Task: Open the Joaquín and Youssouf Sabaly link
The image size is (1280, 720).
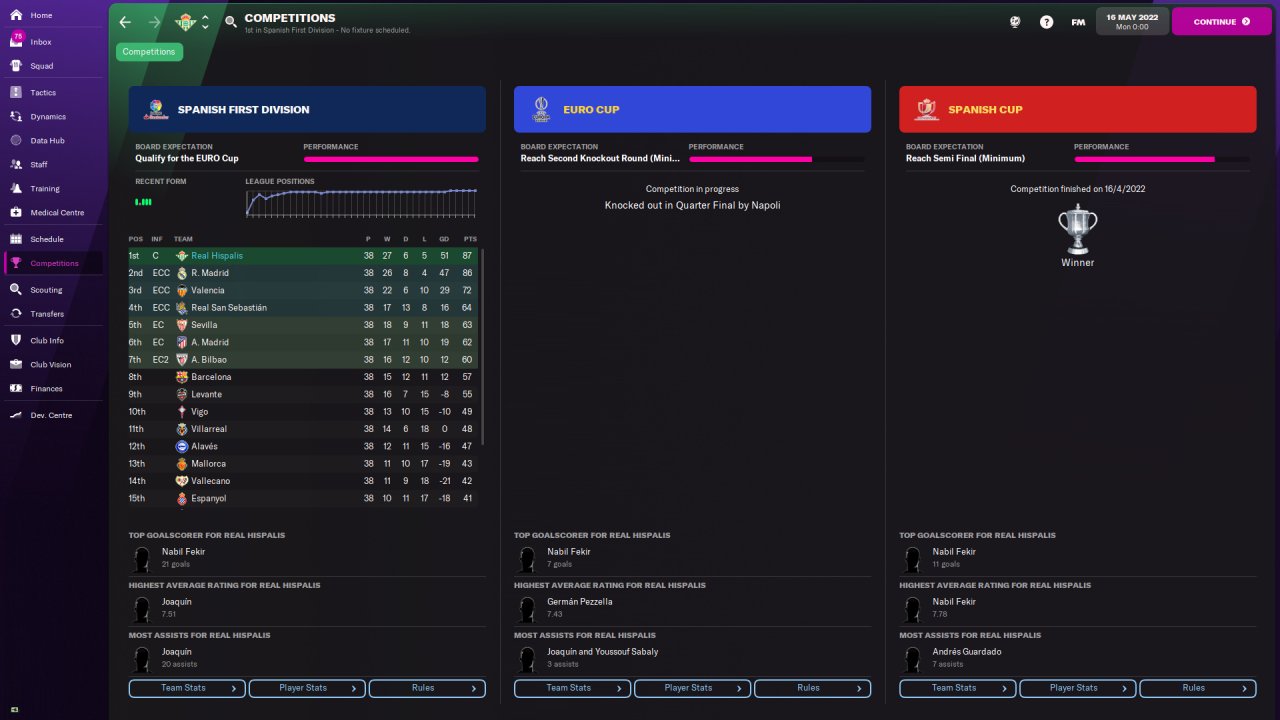Action: (x=602, y=652)
